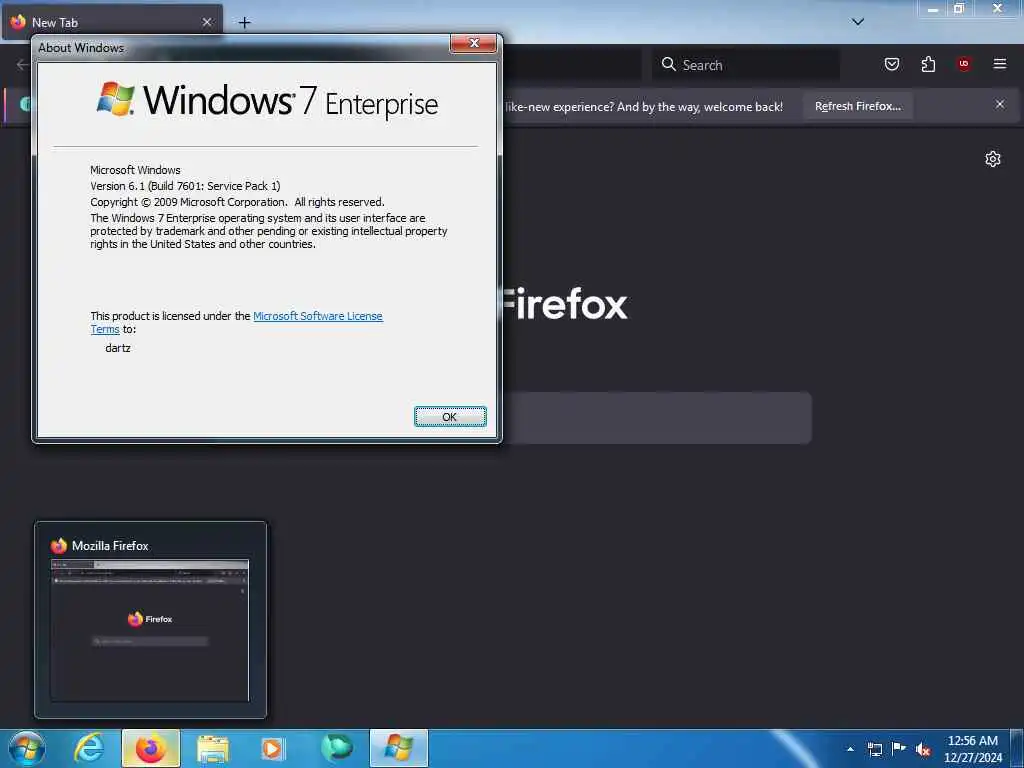Open the Windows Start menu orb

pyautogui.click(x=27, y=748)
